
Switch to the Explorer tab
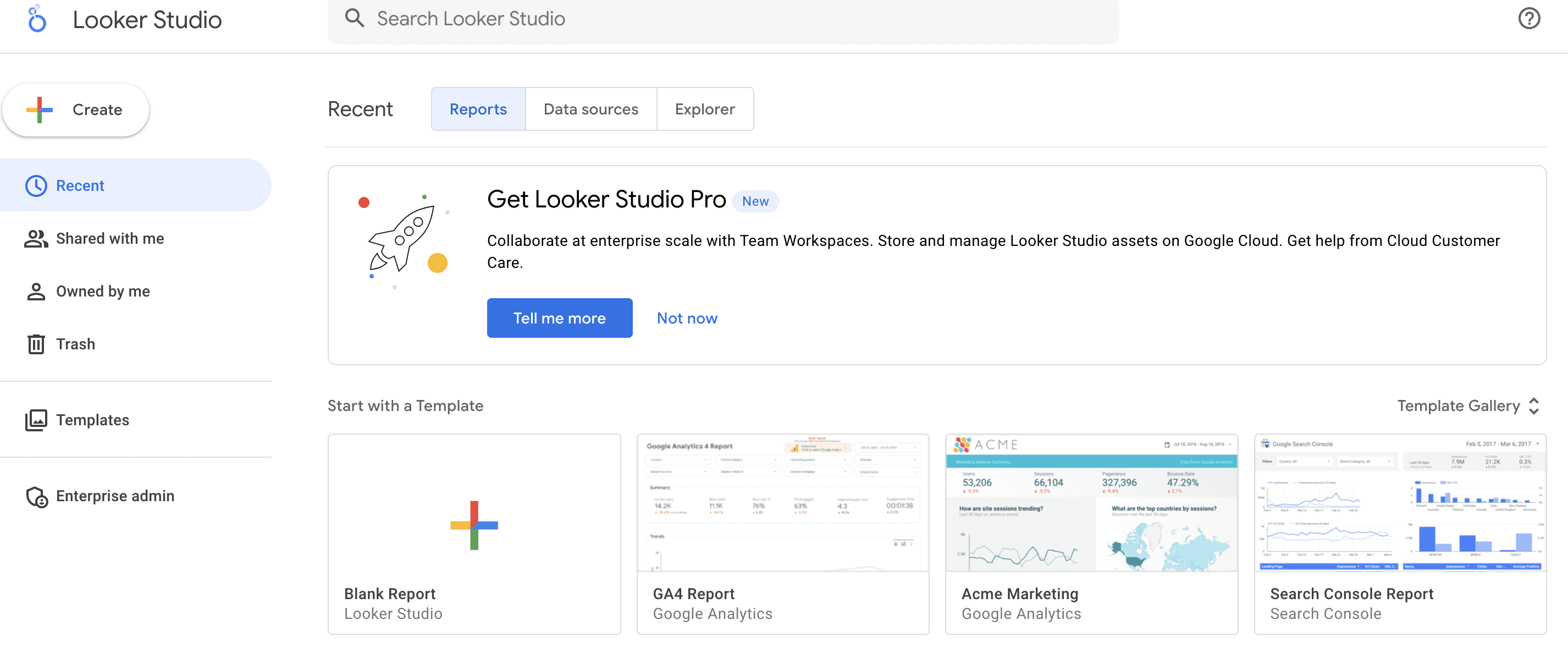[705, 109]
